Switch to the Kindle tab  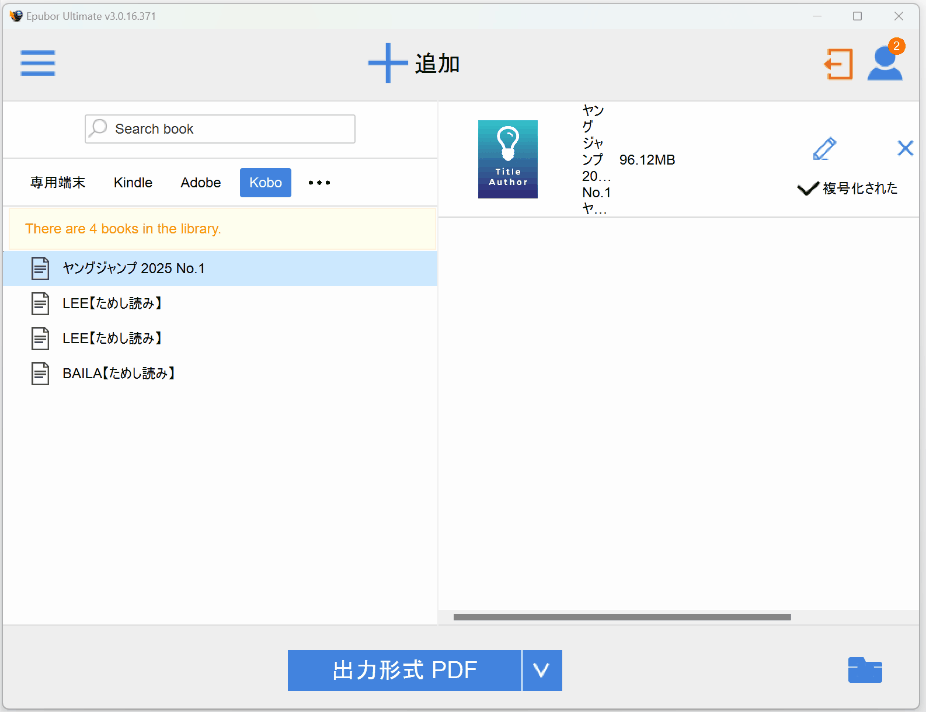tap(133, 182)
